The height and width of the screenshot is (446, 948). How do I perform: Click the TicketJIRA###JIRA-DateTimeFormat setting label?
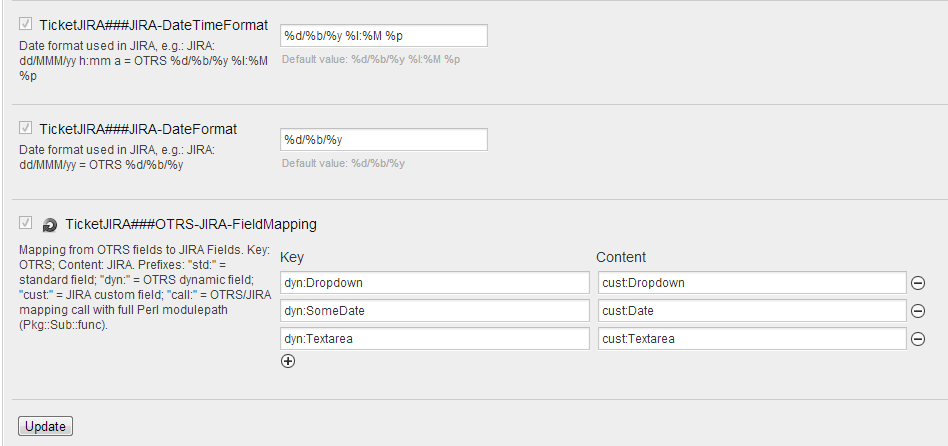pos(153,24)
